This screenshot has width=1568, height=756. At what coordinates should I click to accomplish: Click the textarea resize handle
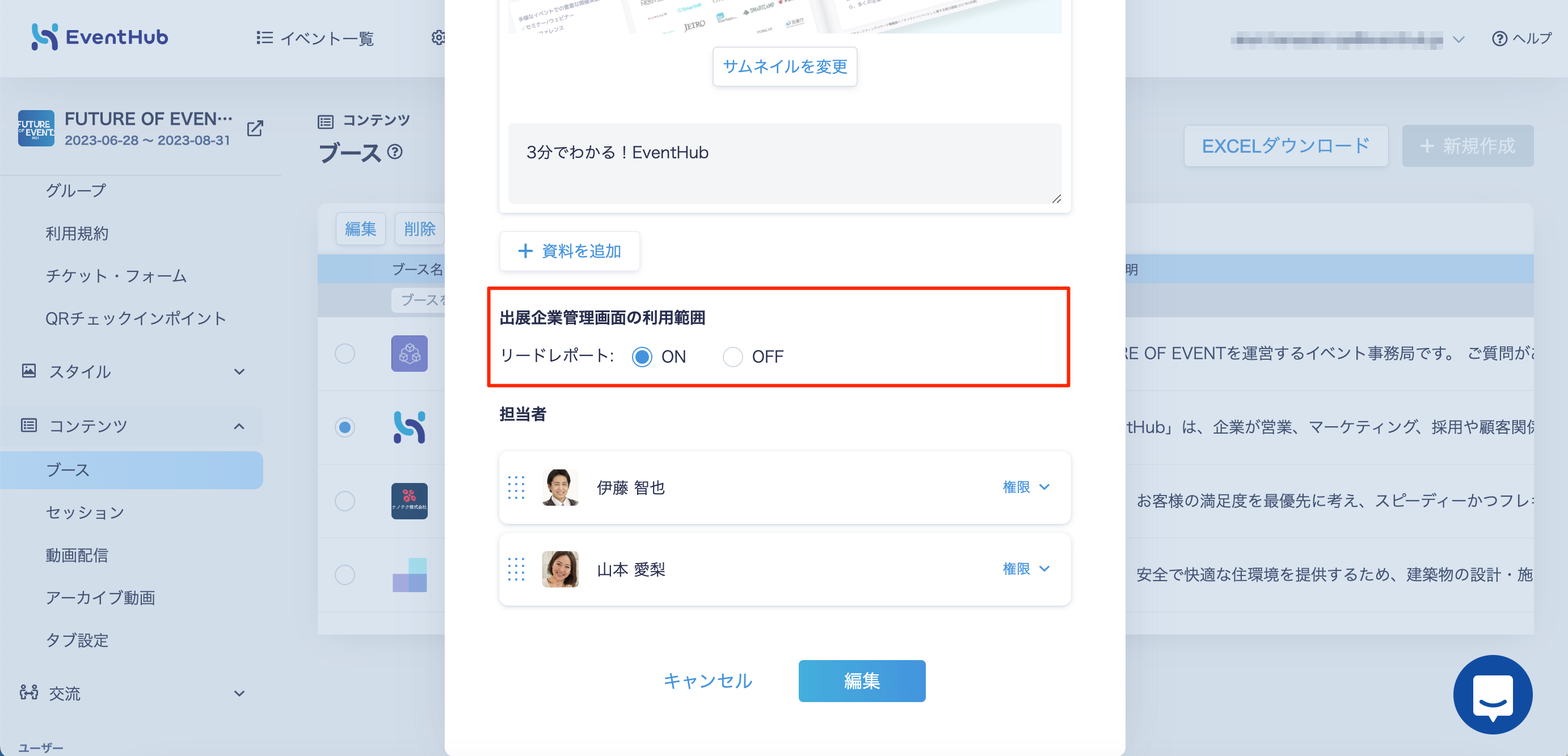click(1056, 199)
